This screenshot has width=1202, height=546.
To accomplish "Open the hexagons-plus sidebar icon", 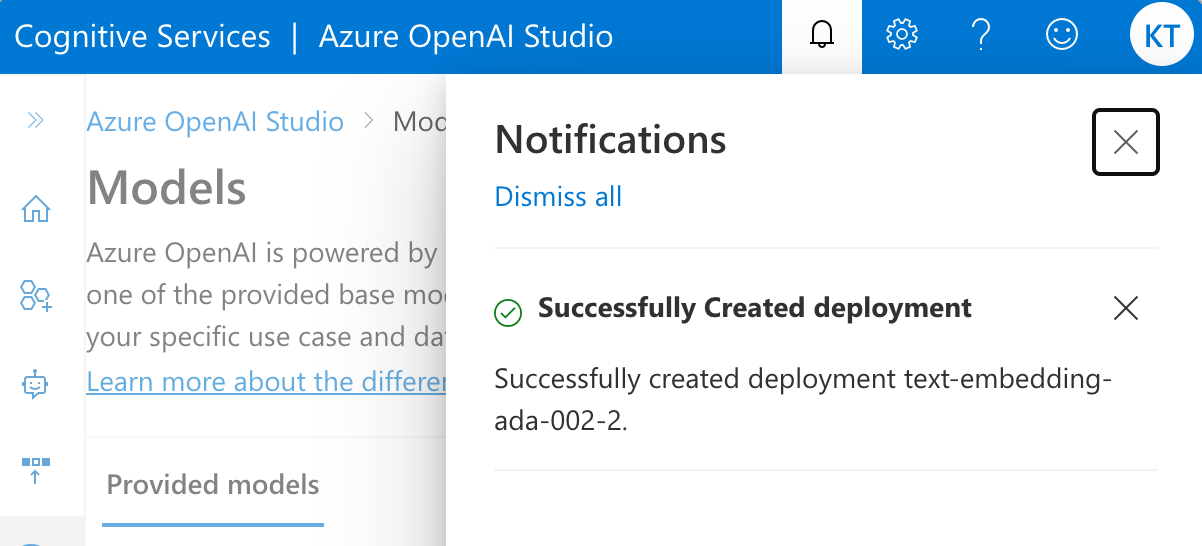I will (x=36, y=296).
